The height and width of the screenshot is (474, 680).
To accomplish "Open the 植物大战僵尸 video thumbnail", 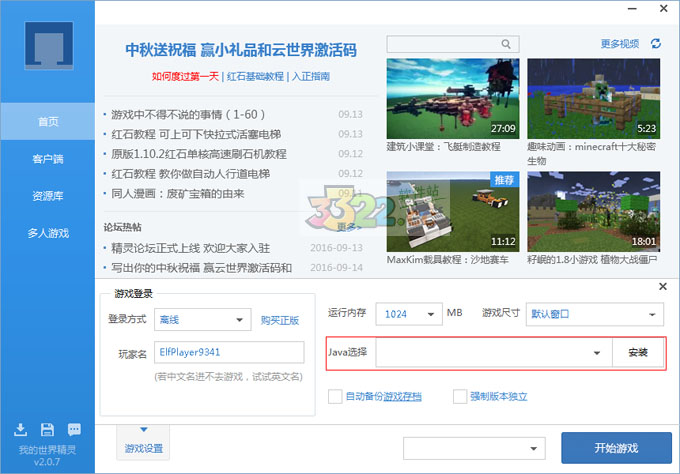I will pos(594,212).
